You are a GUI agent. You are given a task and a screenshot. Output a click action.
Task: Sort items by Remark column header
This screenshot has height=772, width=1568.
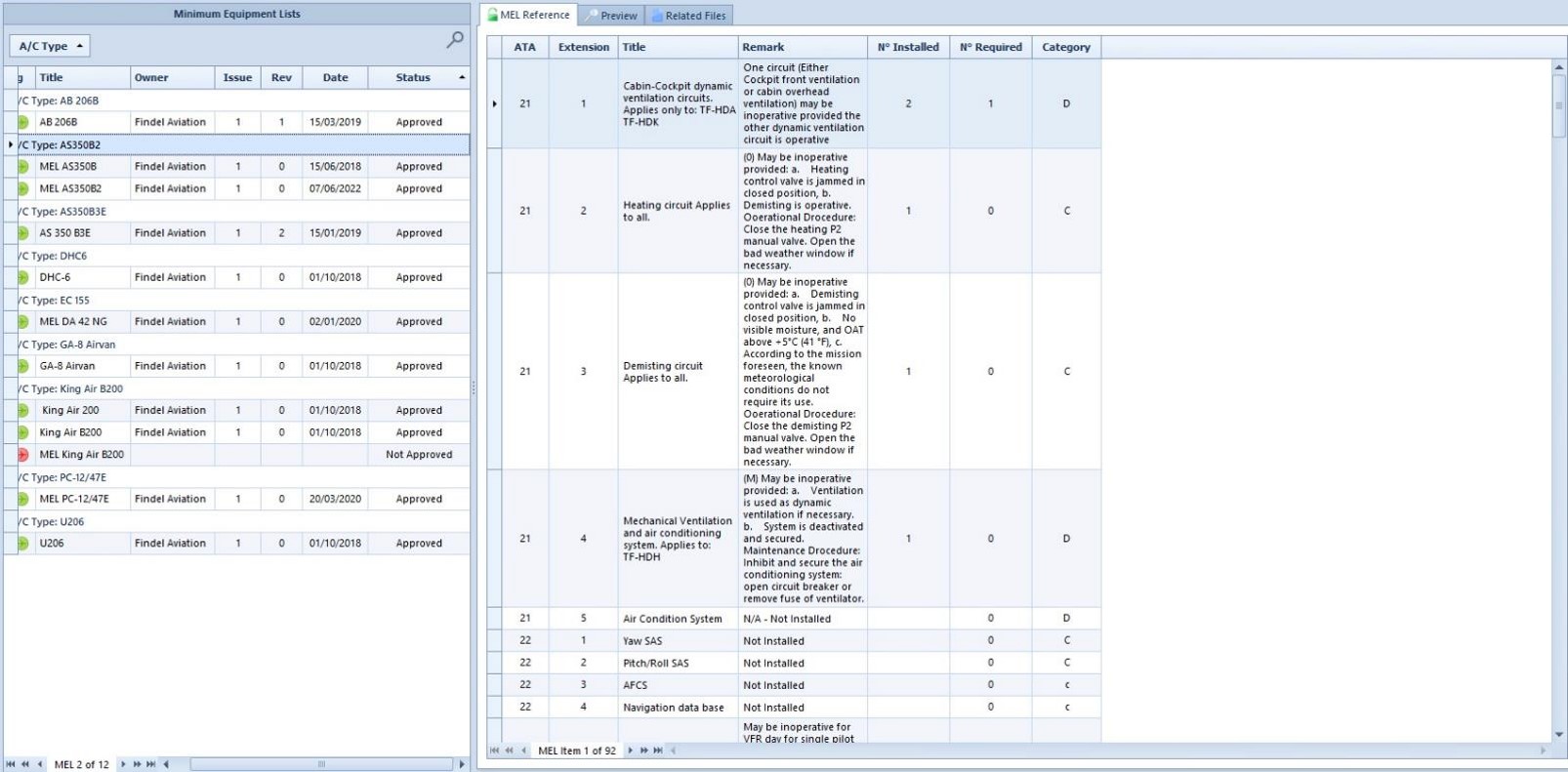pyautogui.click(x=803, y=47)
